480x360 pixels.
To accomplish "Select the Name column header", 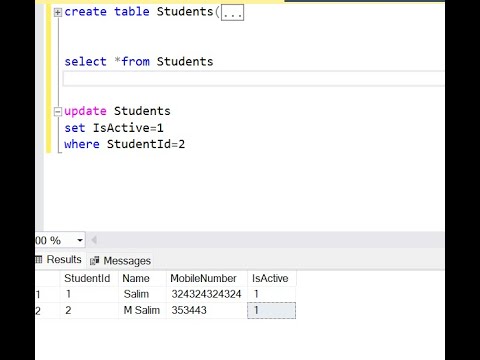I will pos(142,278).
